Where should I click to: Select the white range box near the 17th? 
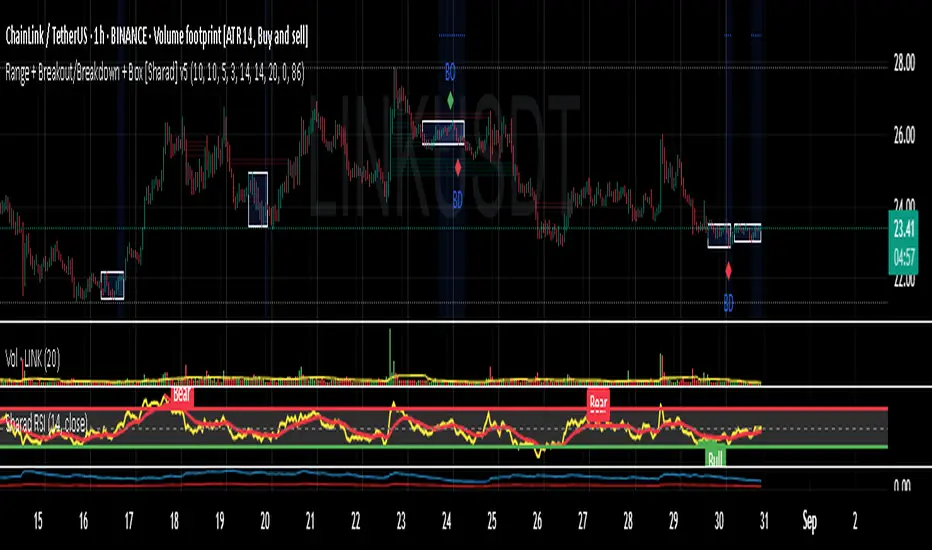[112, 285]
